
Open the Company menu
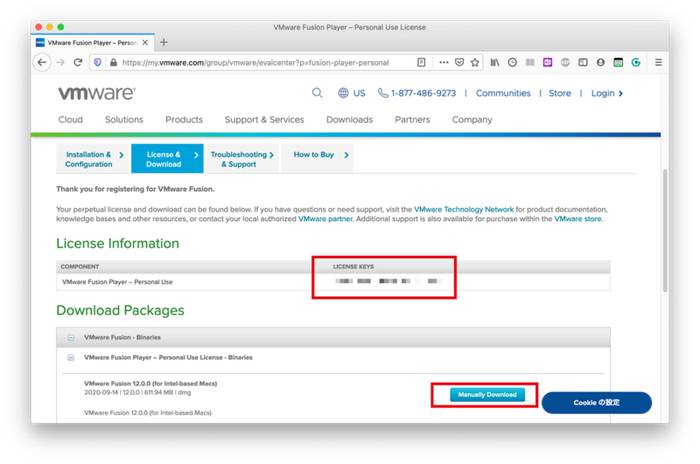[x=472, y=120]
